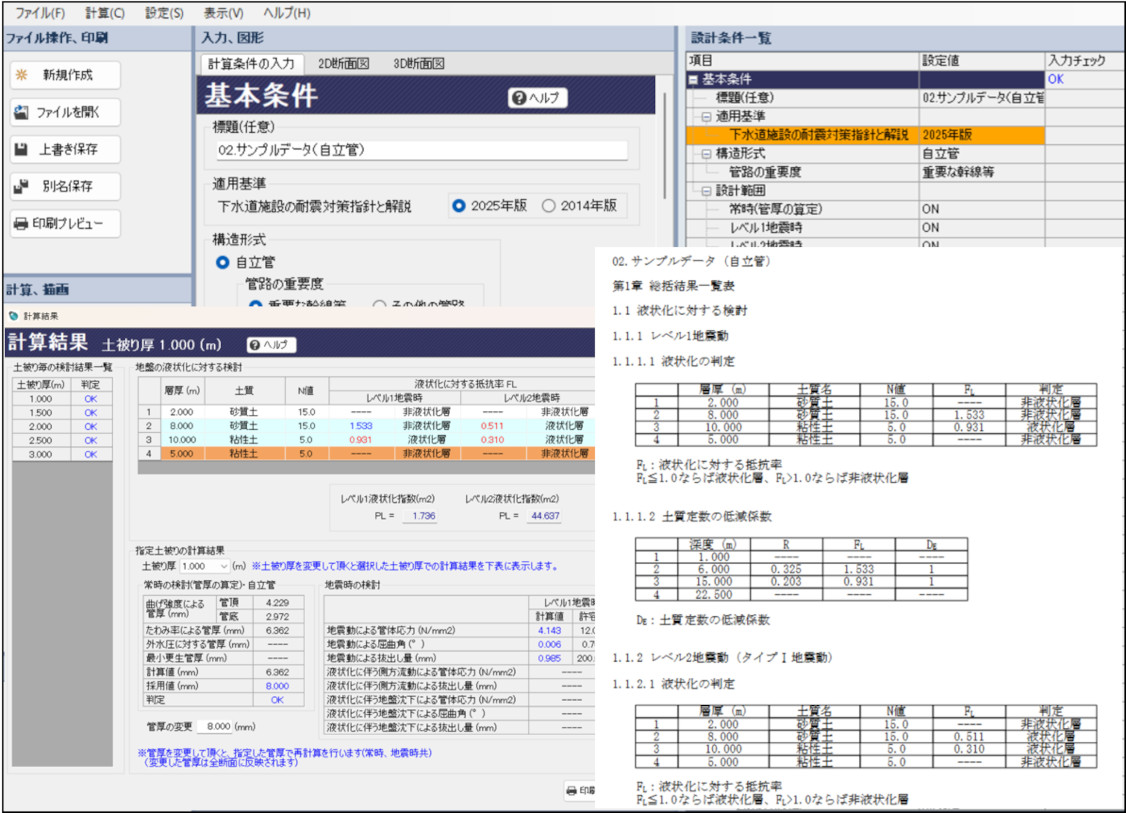Screen dimensions: 1126x813
Task: Collapse the 基本条件 tree node
Action: (x=694, y=79)
